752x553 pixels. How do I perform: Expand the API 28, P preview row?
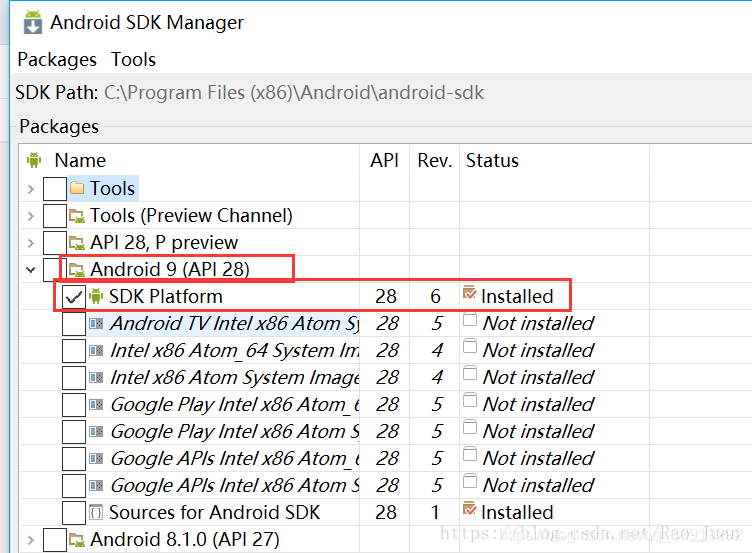[x=31, y=243]
